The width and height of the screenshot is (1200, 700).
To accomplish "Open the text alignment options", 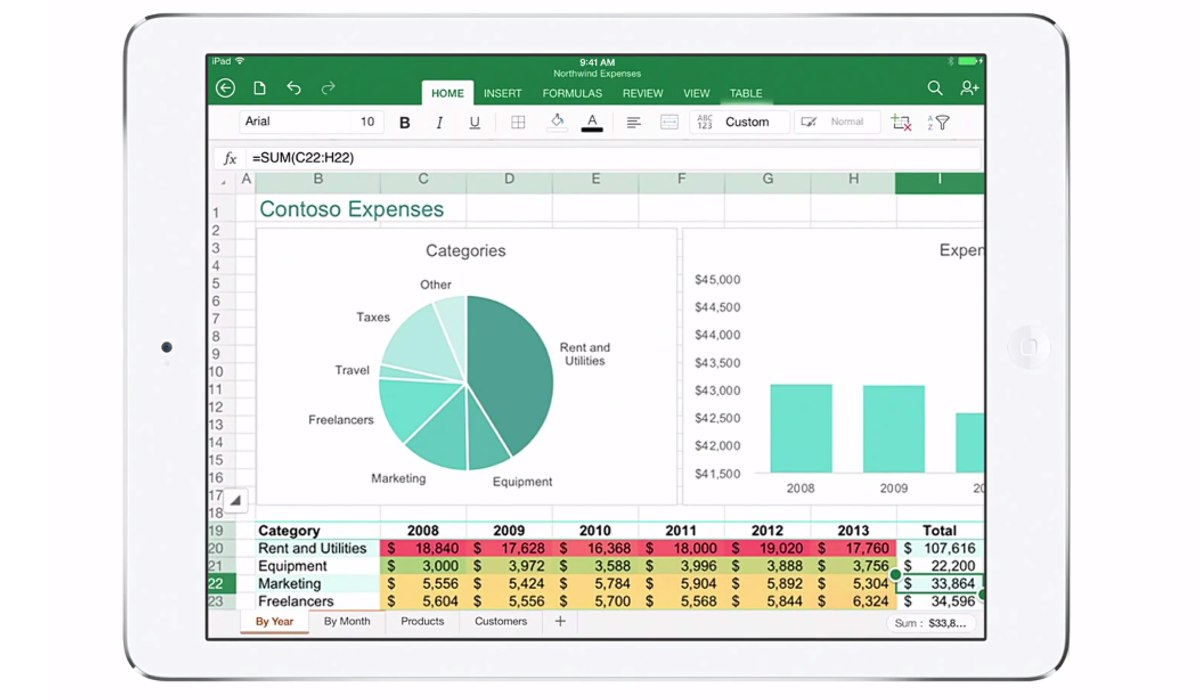I will point(633,122).
